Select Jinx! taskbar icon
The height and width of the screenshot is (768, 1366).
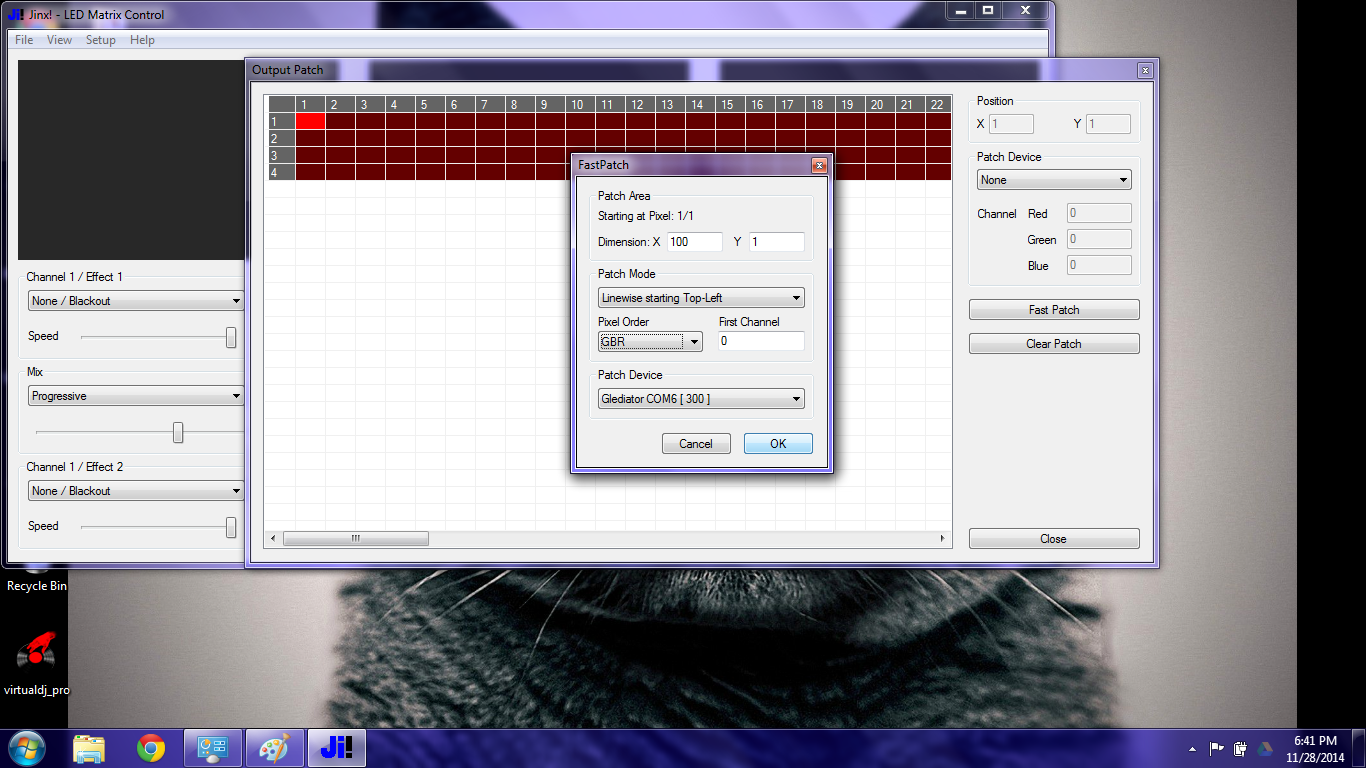pyautogui.click(x=335, y=748)
